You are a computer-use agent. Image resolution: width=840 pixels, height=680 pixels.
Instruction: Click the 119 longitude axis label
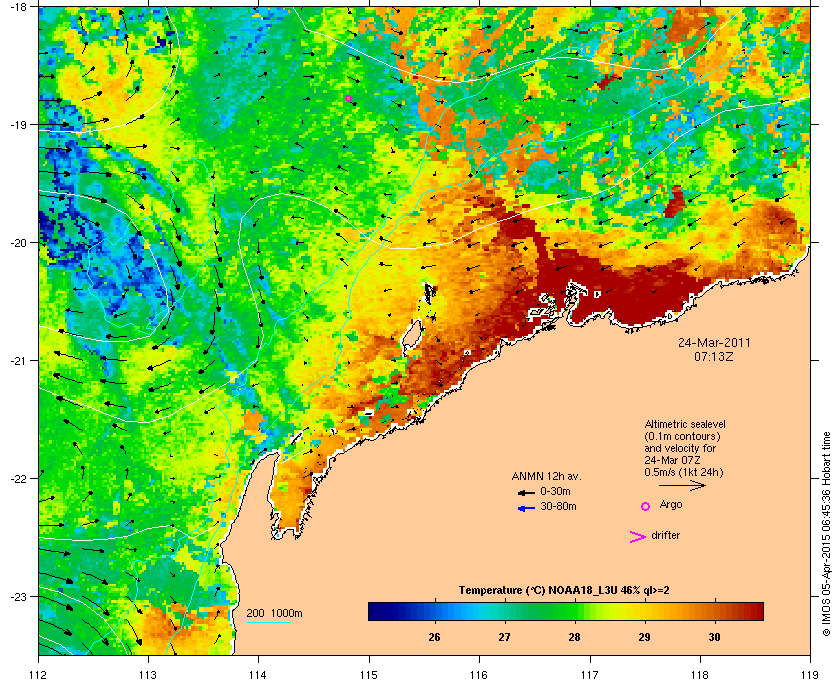[810, 674]
